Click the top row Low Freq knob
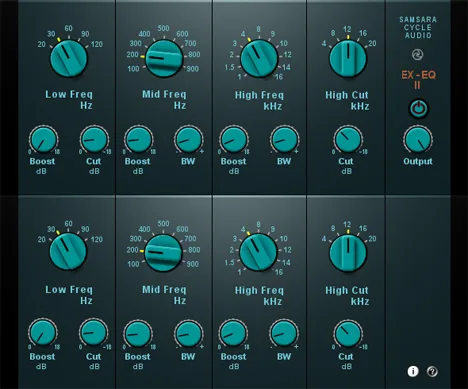 [x=69, y=59]
